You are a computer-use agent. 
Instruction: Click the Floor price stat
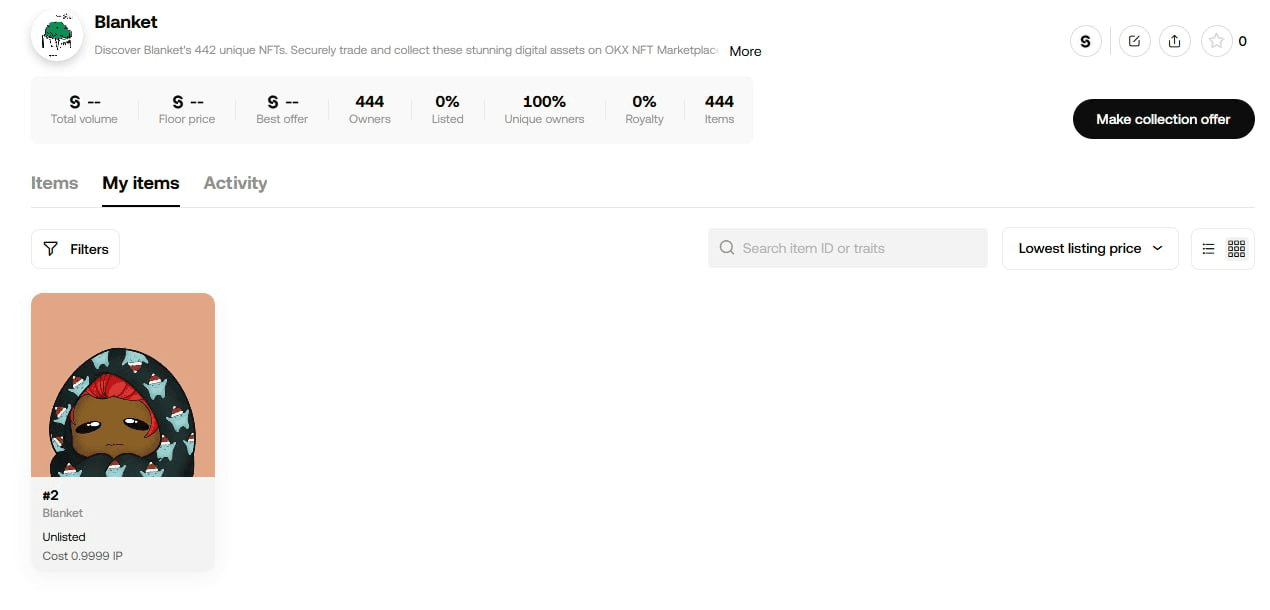click(x=187, y=109)
